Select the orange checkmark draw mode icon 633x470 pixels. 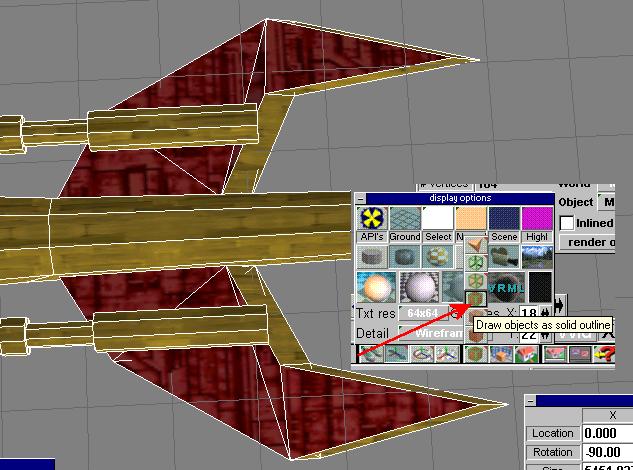pos(477,244)
